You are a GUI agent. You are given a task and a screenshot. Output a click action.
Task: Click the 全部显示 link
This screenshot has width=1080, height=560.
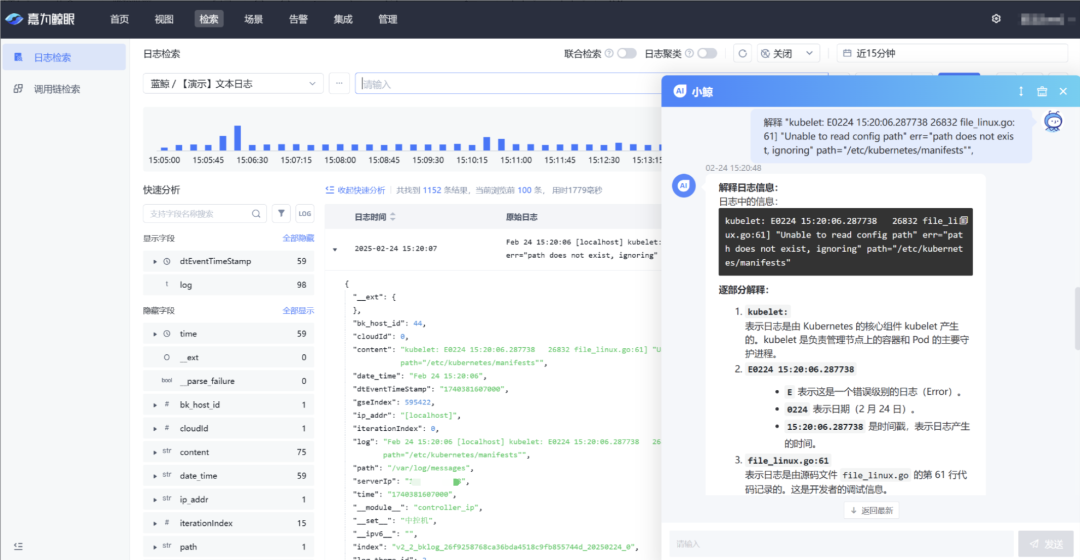tap(298, 311)
